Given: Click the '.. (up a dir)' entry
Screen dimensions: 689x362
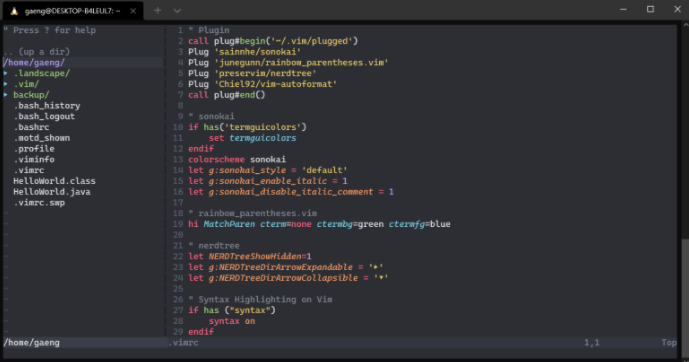Looking at the screenshot, I should click(37, 52).
